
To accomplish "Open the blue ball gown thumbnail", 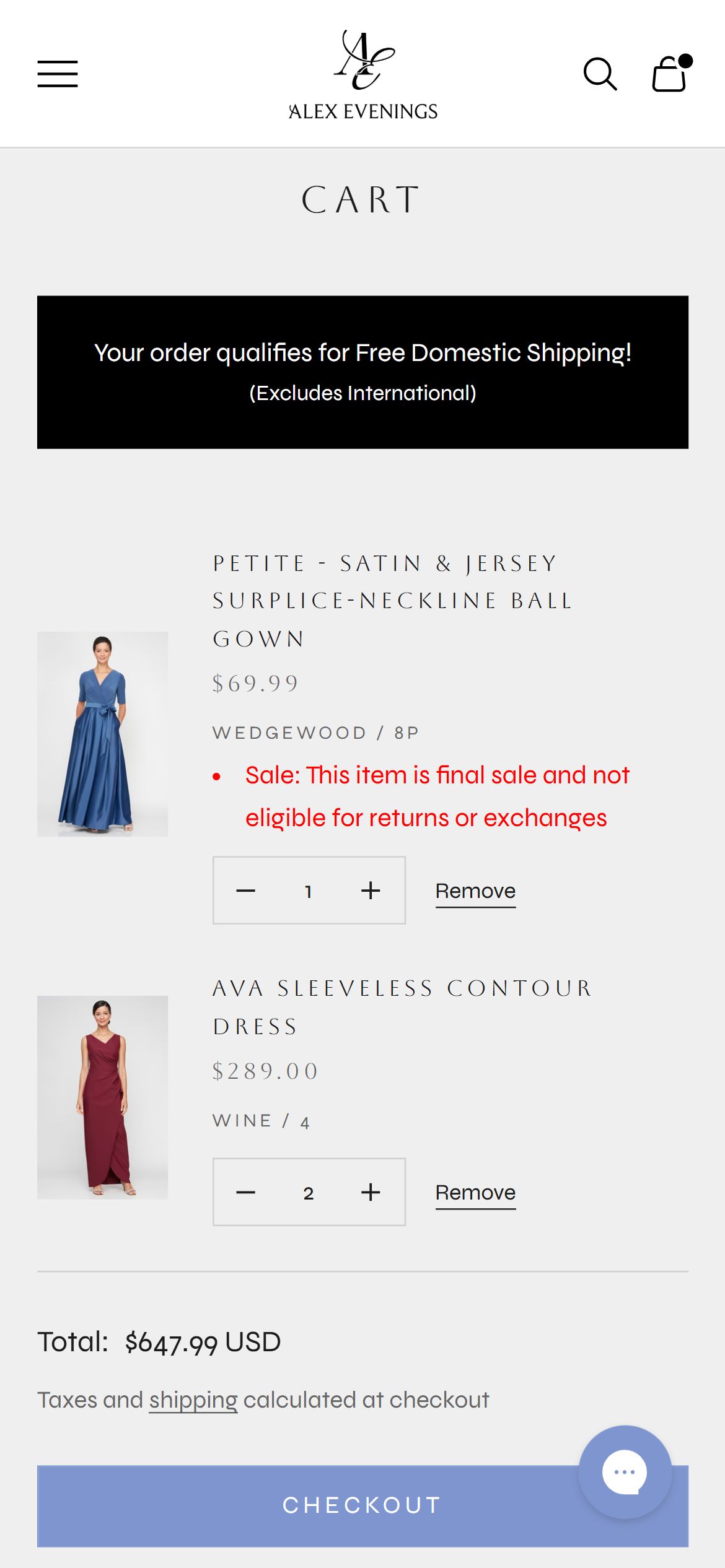I will pos(102,734).
